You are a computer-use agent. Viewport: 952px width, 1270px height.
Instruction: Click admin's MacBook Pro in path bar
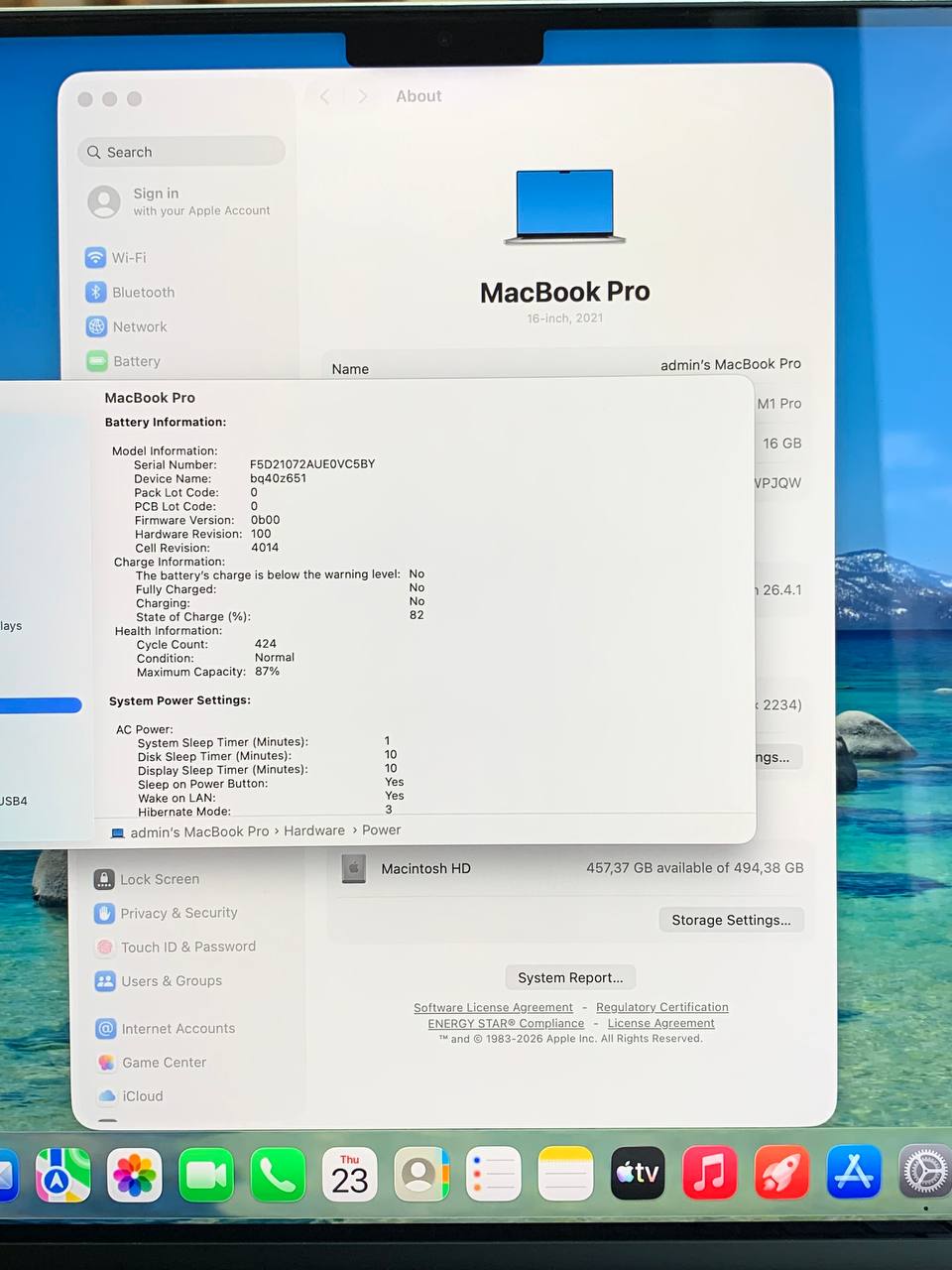click(x=199, y=831)
